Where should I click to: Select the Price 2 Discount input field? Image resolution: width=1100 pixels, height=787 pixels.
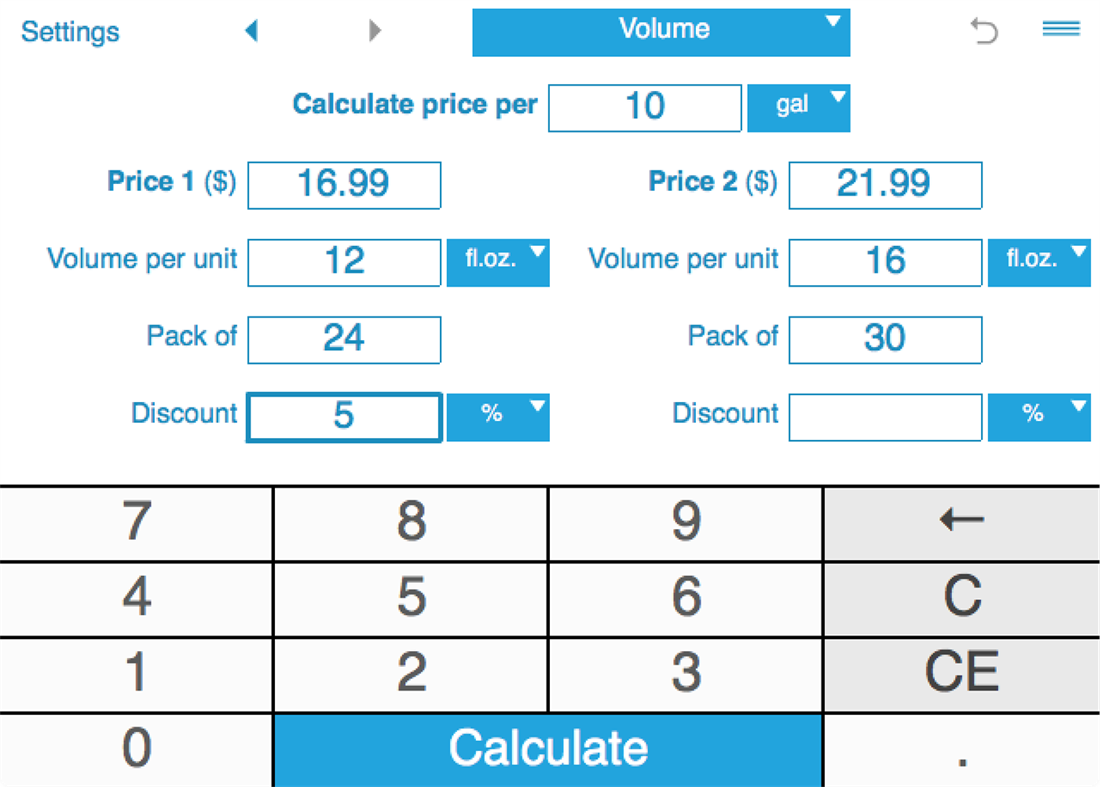(885, 417)
